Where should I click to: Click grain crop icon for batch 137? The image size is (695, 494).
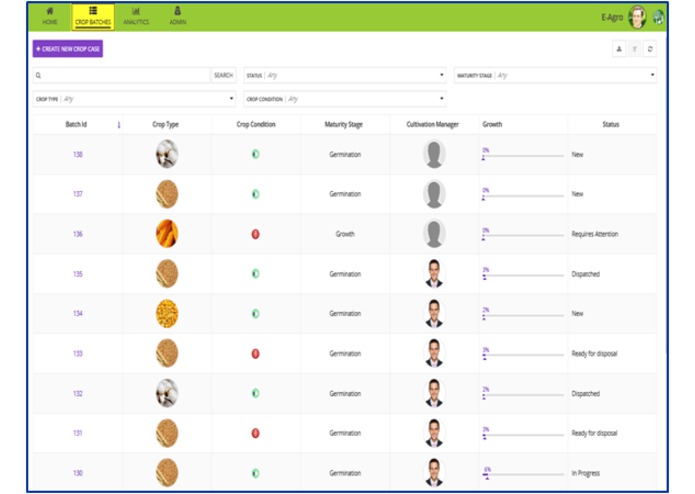[167, 194]
